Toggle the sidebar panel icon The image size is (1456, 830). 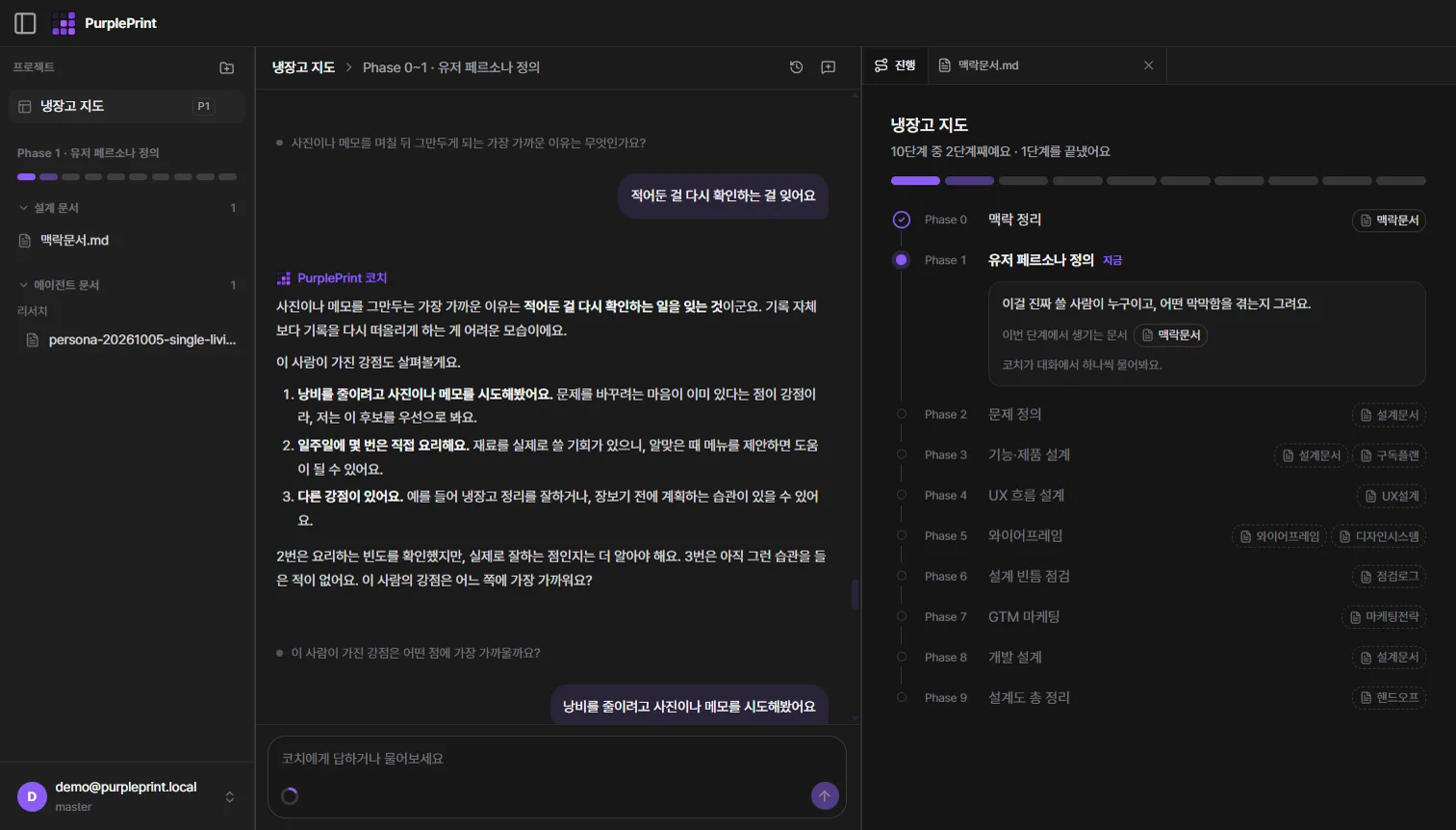tap(25, 23)
